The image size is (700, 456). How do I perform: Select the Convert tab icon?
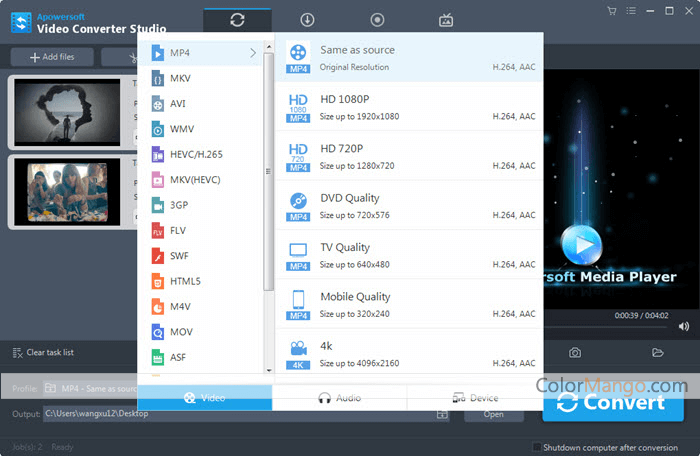tap(237, 19)
